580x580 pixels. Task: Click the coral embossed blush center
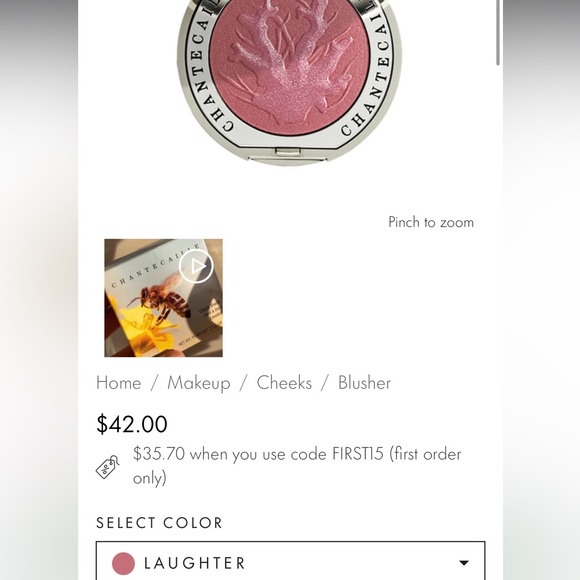pos(289,65)
